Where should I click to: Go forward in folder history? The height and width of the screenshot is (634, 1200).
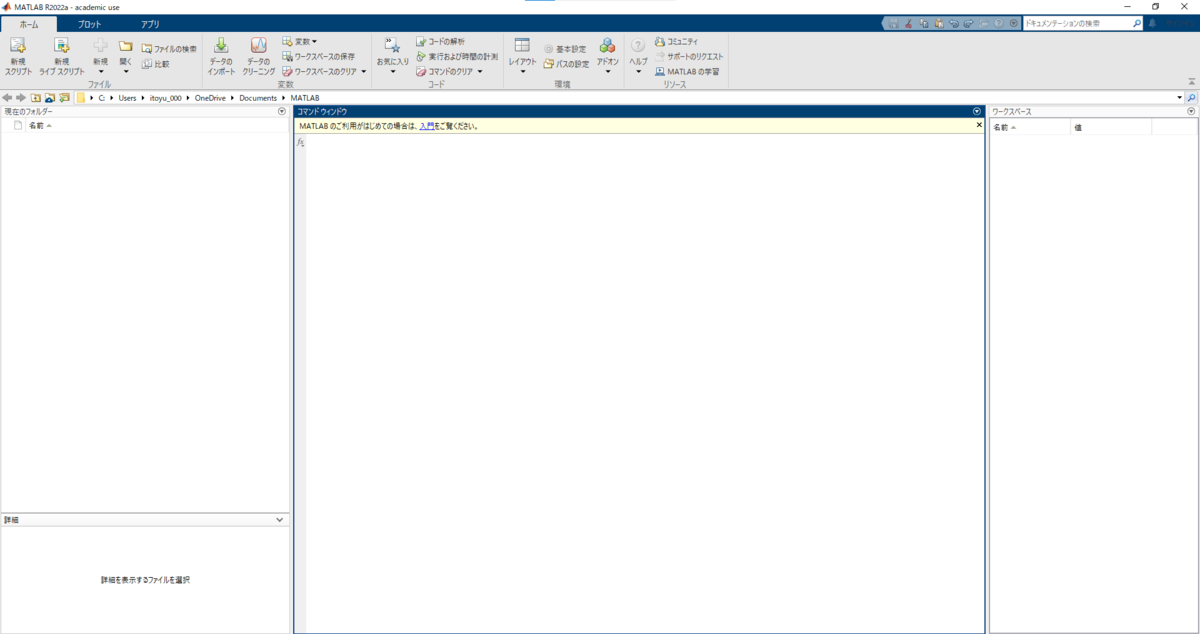pos(21,98)
